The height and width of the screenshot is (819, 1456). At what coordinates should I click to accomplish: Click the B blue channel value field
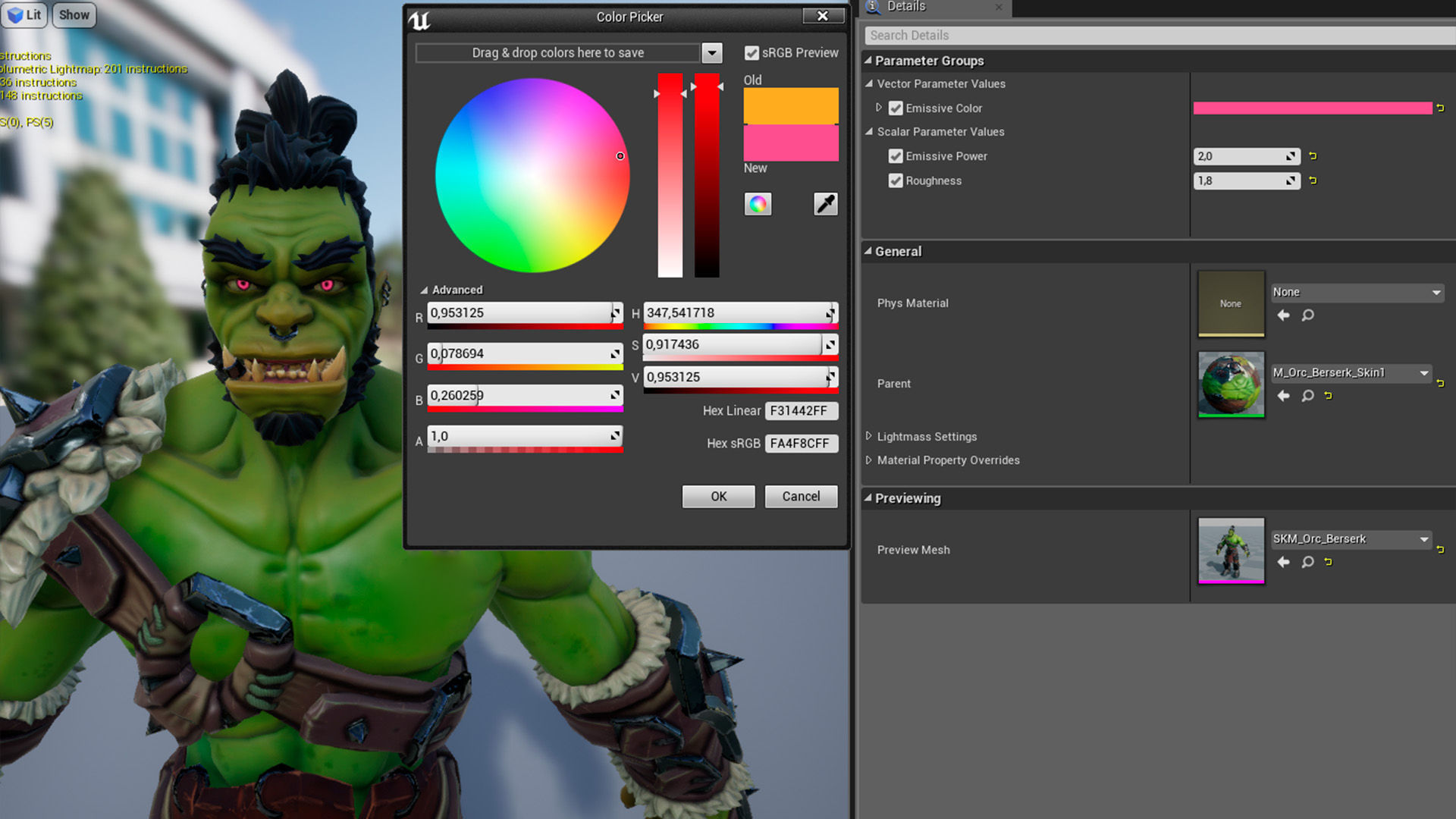click(525, 395)
